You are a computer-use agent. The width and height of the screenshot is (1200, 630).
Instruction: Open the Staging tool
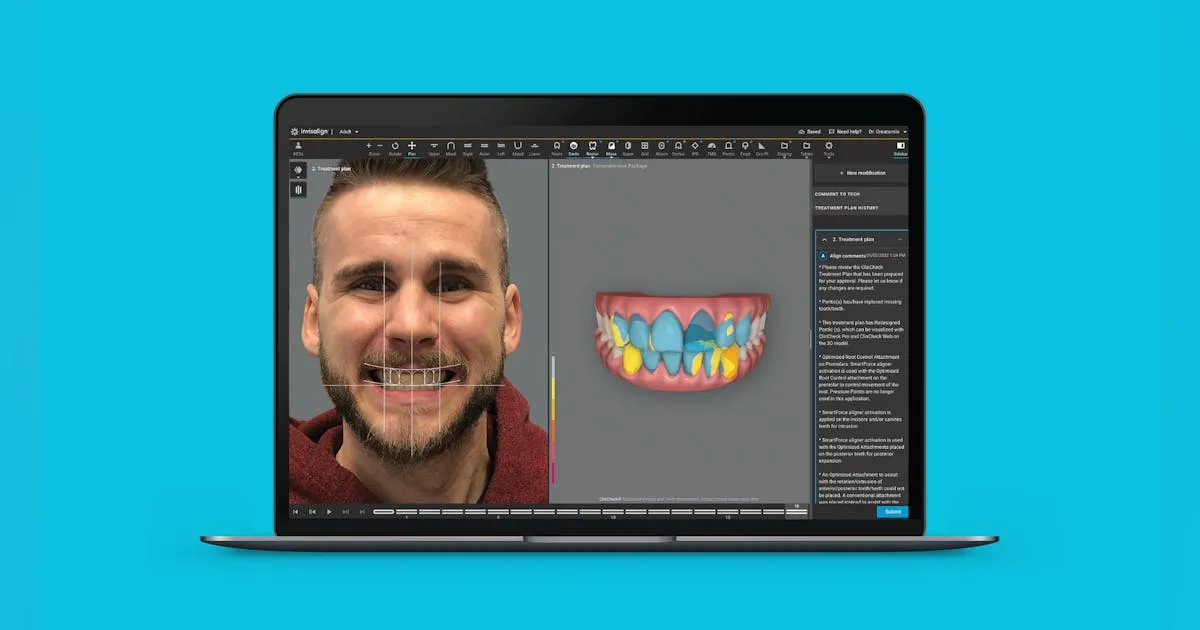[x=784, y=146]
